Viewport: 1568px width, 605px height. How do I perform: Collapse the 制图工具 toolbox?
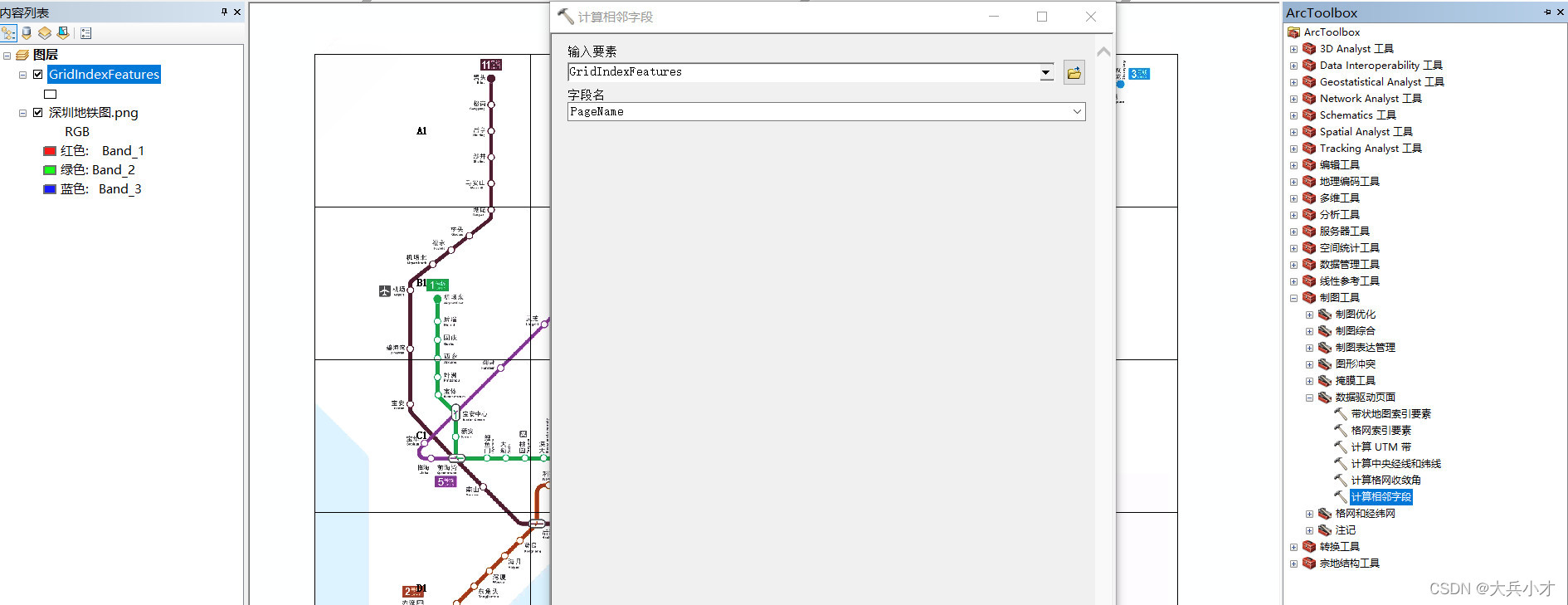pos(1293,298)
